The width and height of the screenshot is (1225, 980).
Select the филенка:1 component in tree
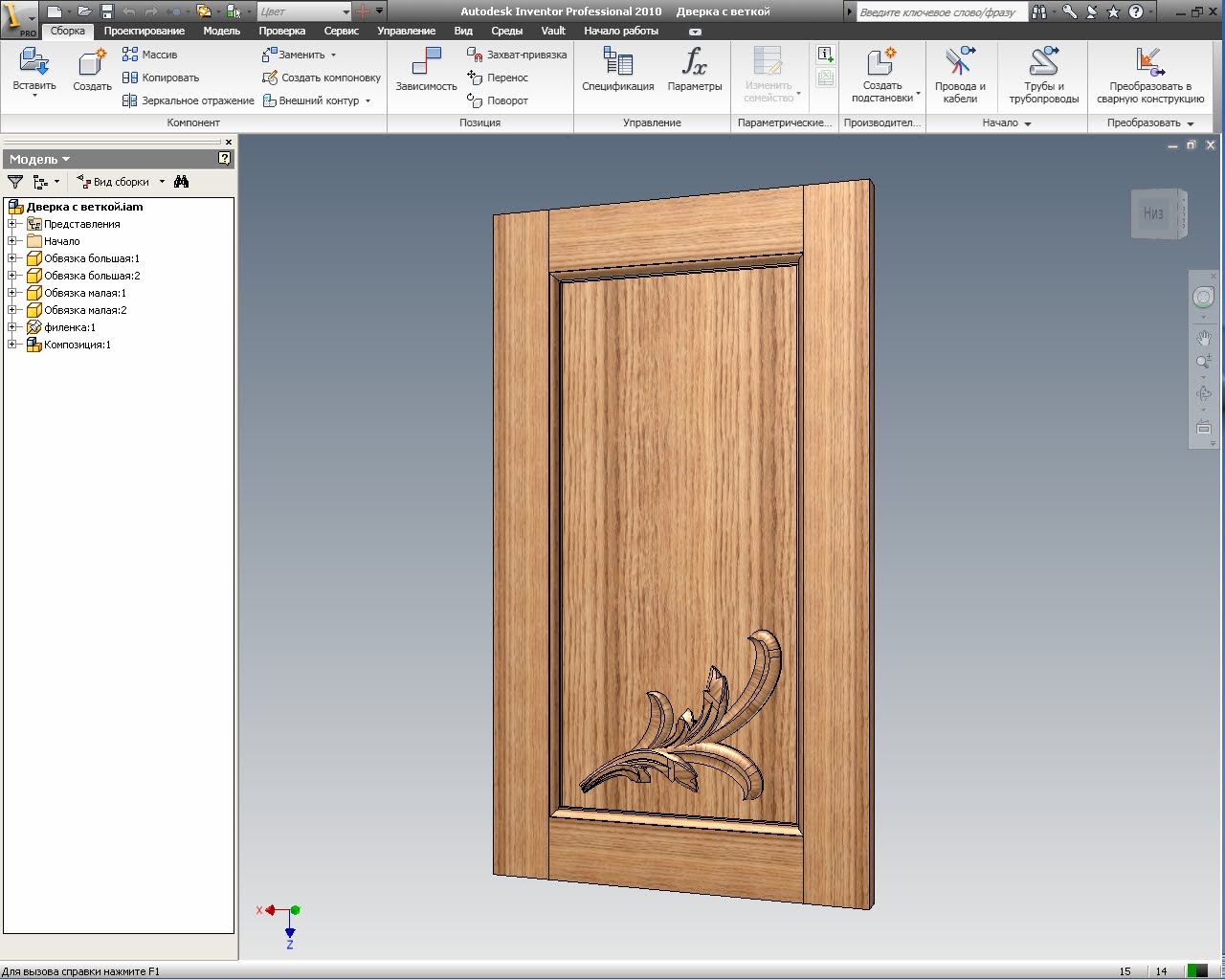(x=70, y=327)
